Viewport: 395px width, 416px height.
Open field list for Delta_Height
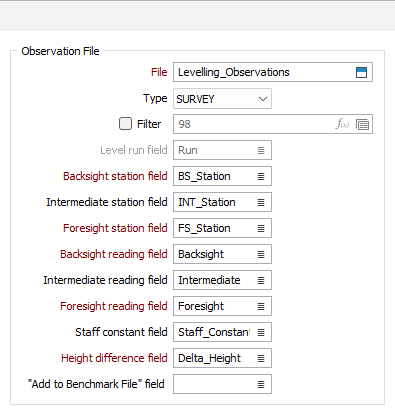tap(261, 358)
